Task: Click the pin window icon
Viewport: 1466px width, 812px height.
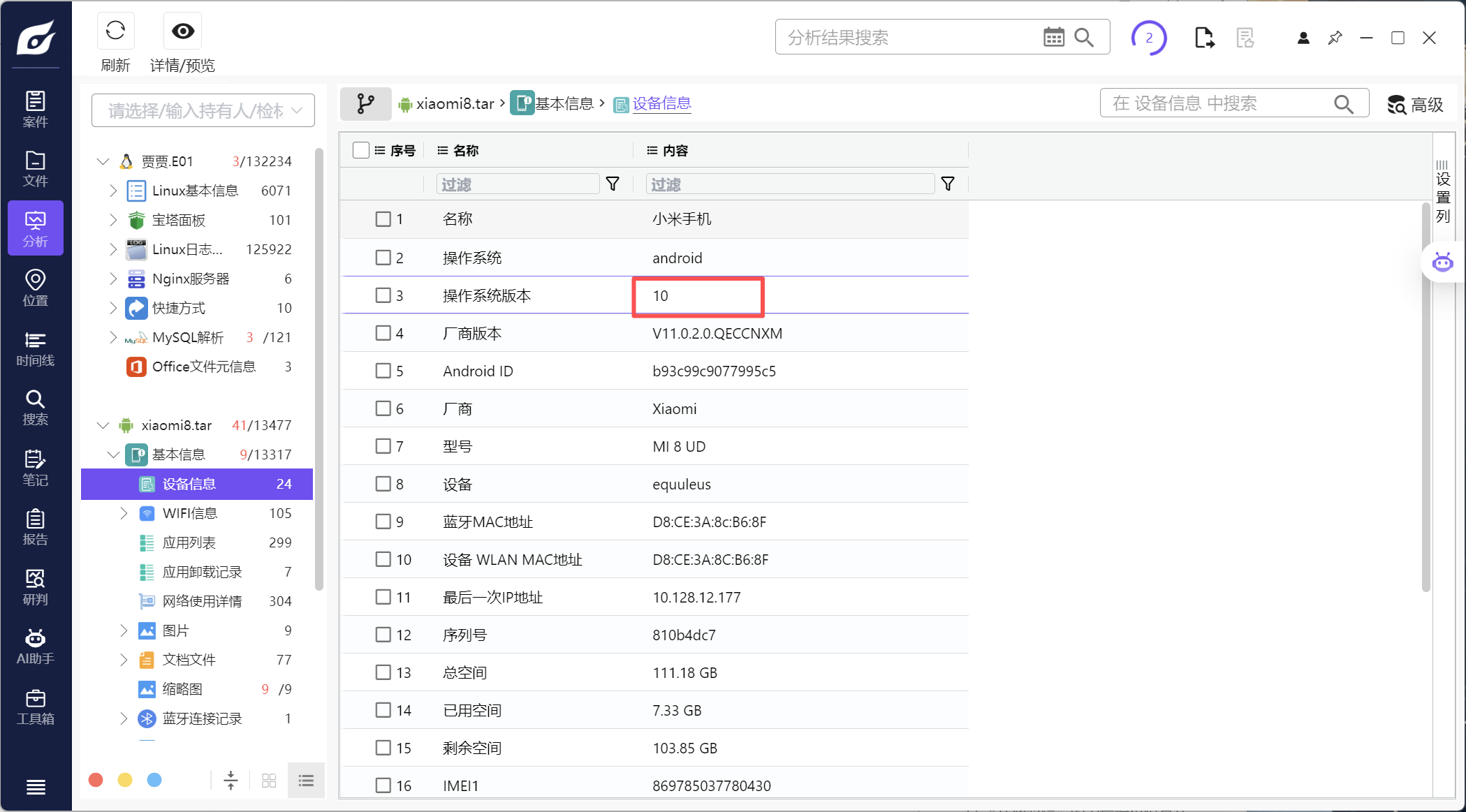Action: coord(1335,38)
